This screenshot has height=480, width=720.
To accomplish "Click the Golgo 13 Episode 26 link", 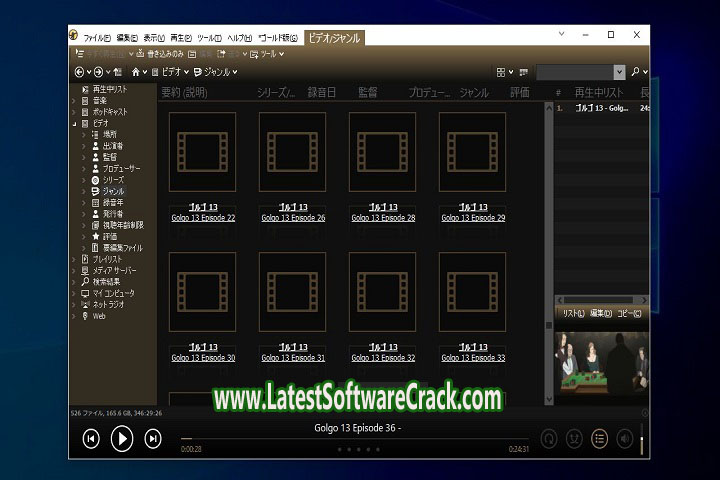I will pos(293,218).
